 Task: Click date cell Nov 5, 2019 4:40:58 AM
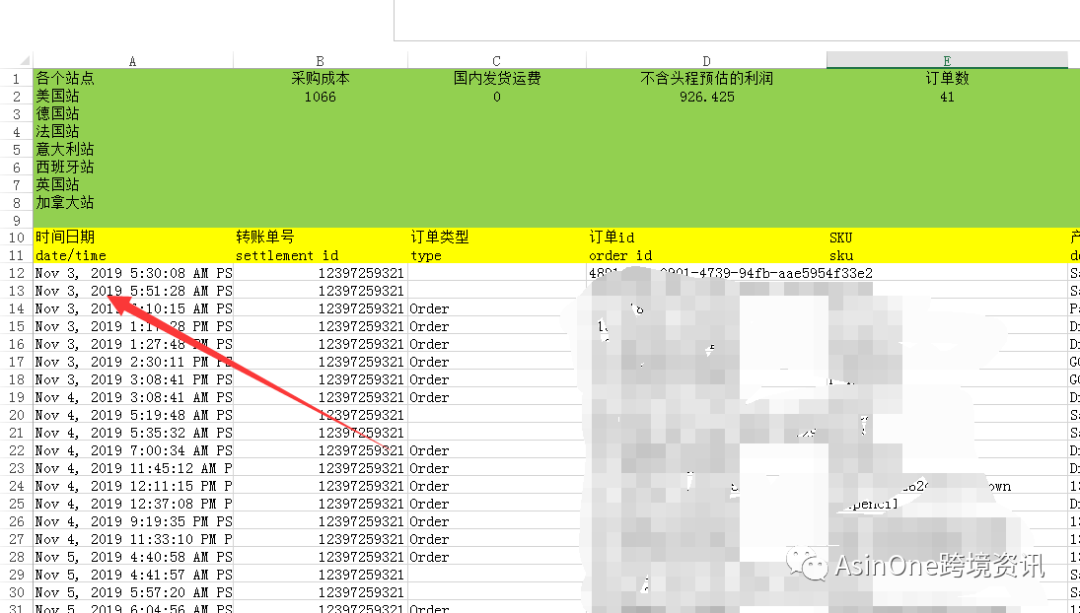coord(133,557)
